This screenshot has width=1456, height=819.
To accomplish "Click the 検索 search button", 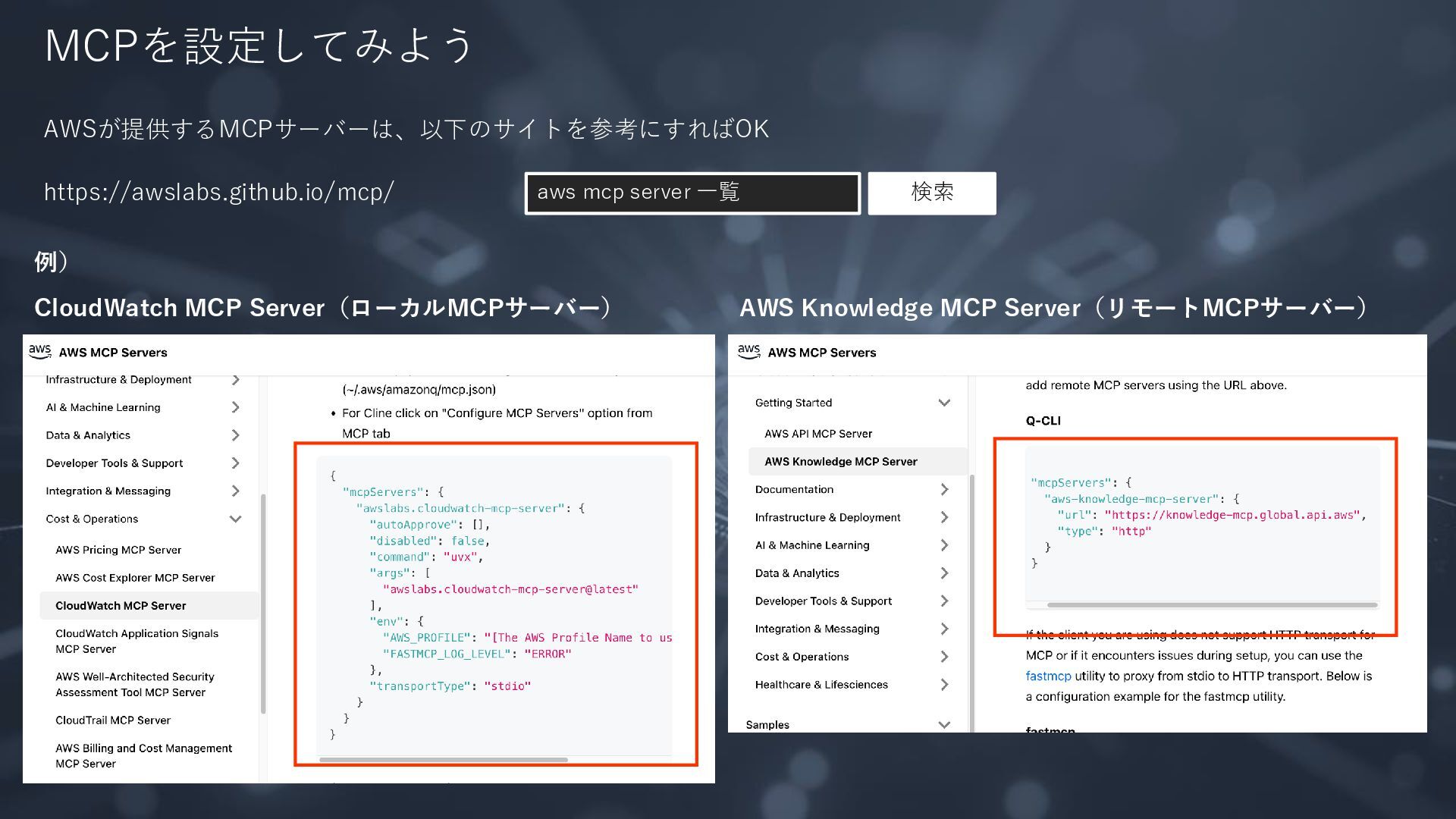I will pos(931,193).
